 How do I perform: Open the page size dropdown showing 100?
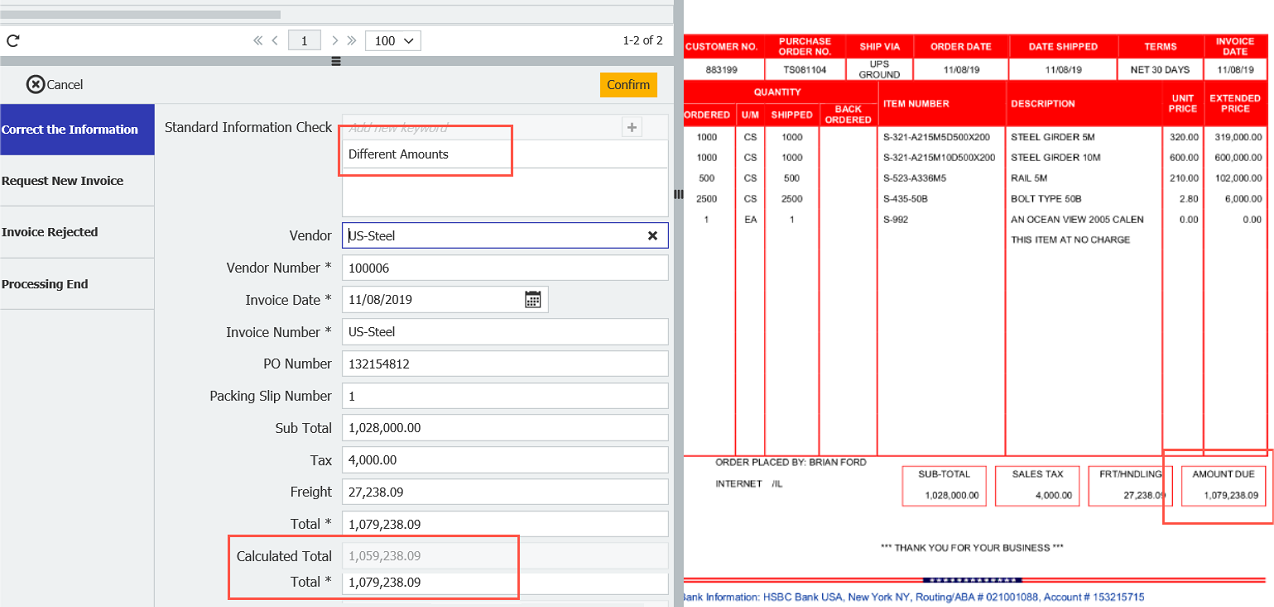click(x=393, y=41)
